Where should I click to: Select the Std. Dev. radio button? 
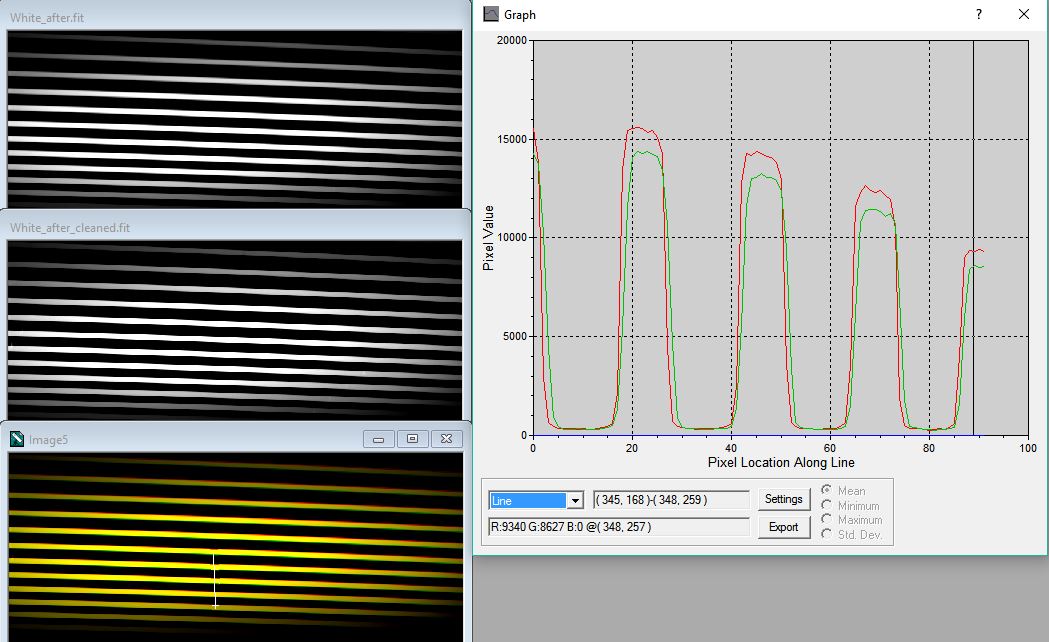click(827, 534)
